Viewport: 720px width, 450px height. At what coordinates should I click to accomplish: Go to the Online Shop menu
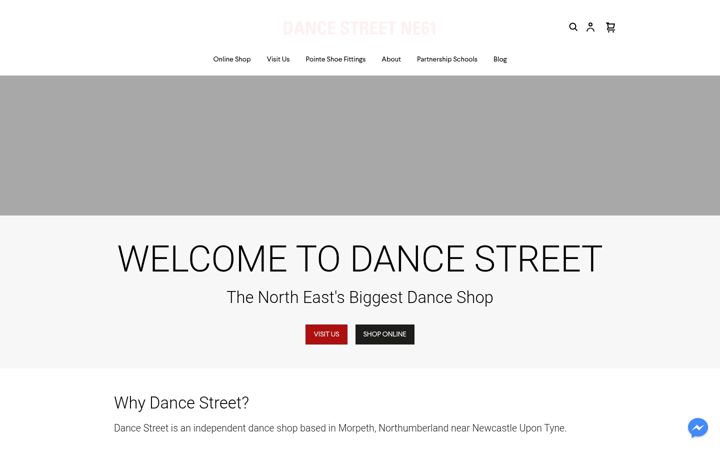click(232, 59)
